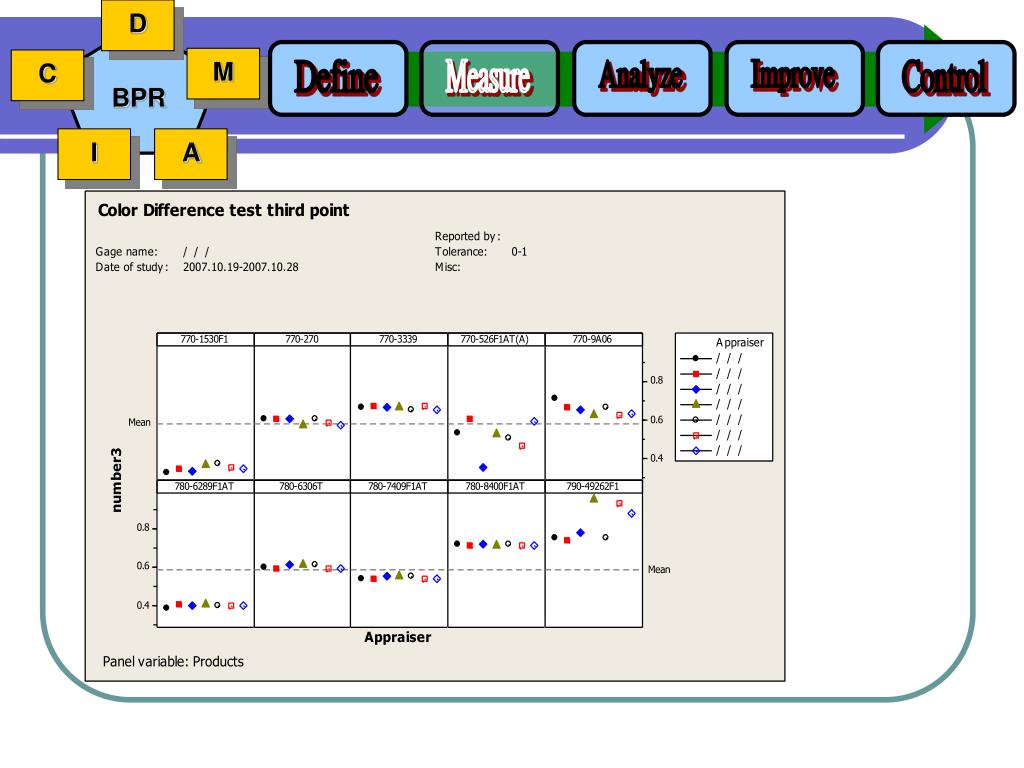Click the olive triangle point in 770-1530F1 panel
This screenshot has width=1024, height=768.
click(x=206, y=464)
